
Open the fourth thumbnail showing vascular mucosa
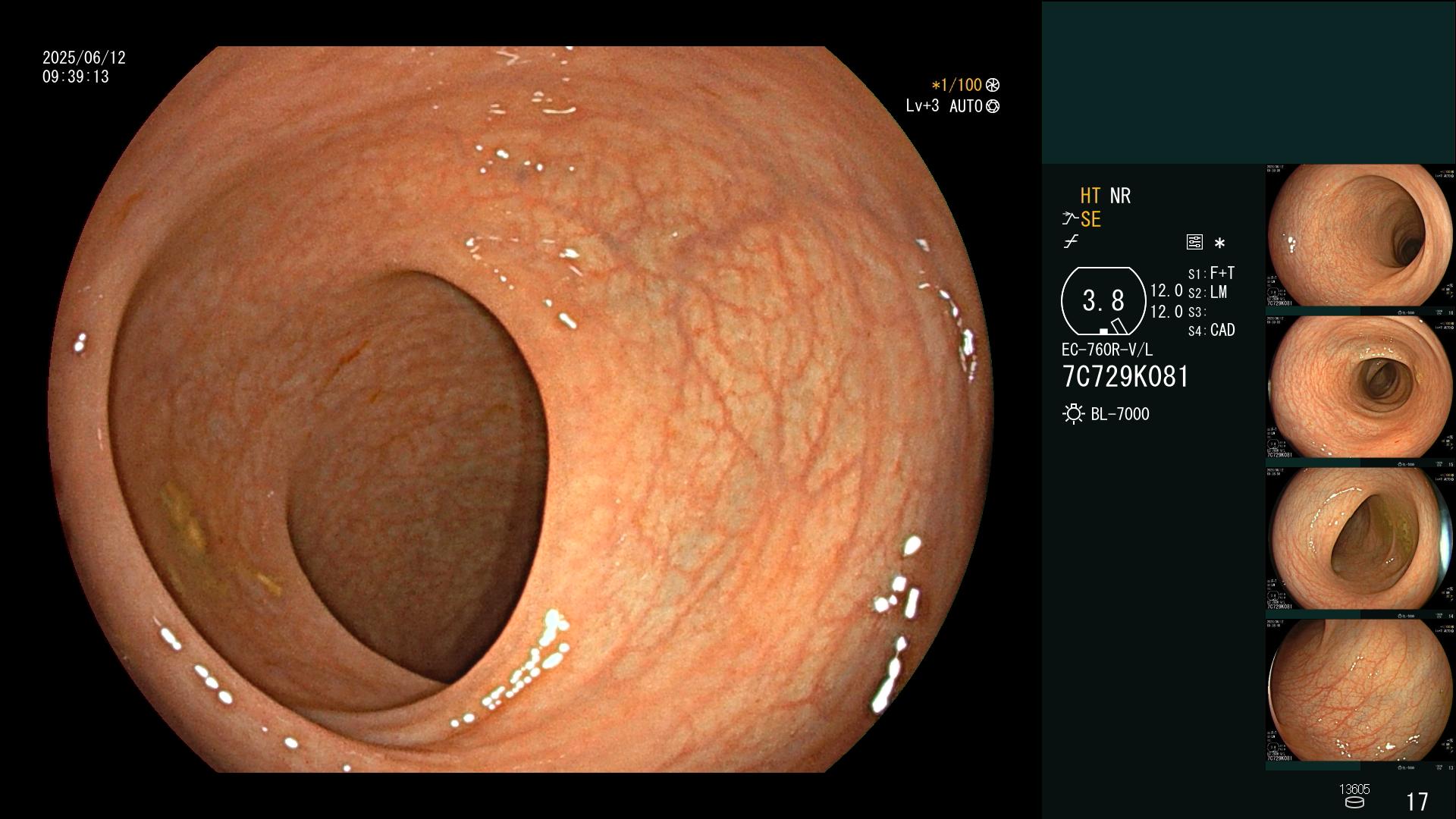tap(1360, 691)
